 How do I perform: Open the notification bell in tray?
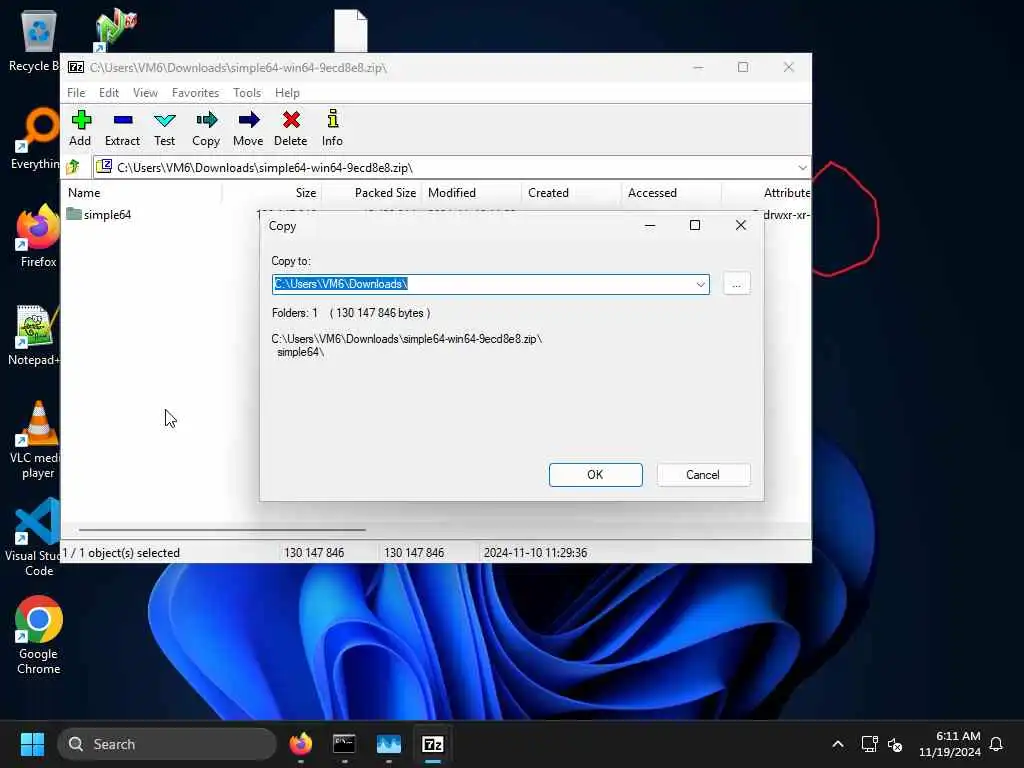[996, 744]
